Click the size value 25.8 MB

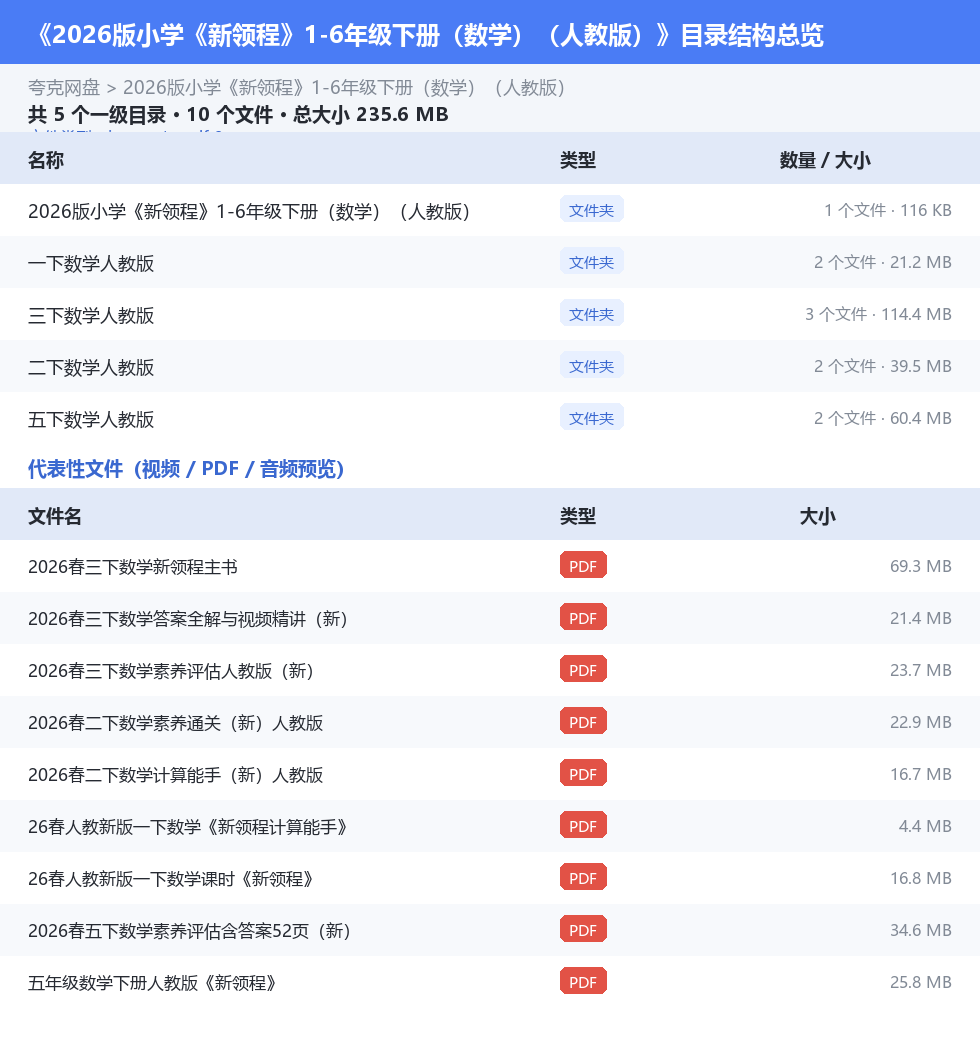(920, 982)
